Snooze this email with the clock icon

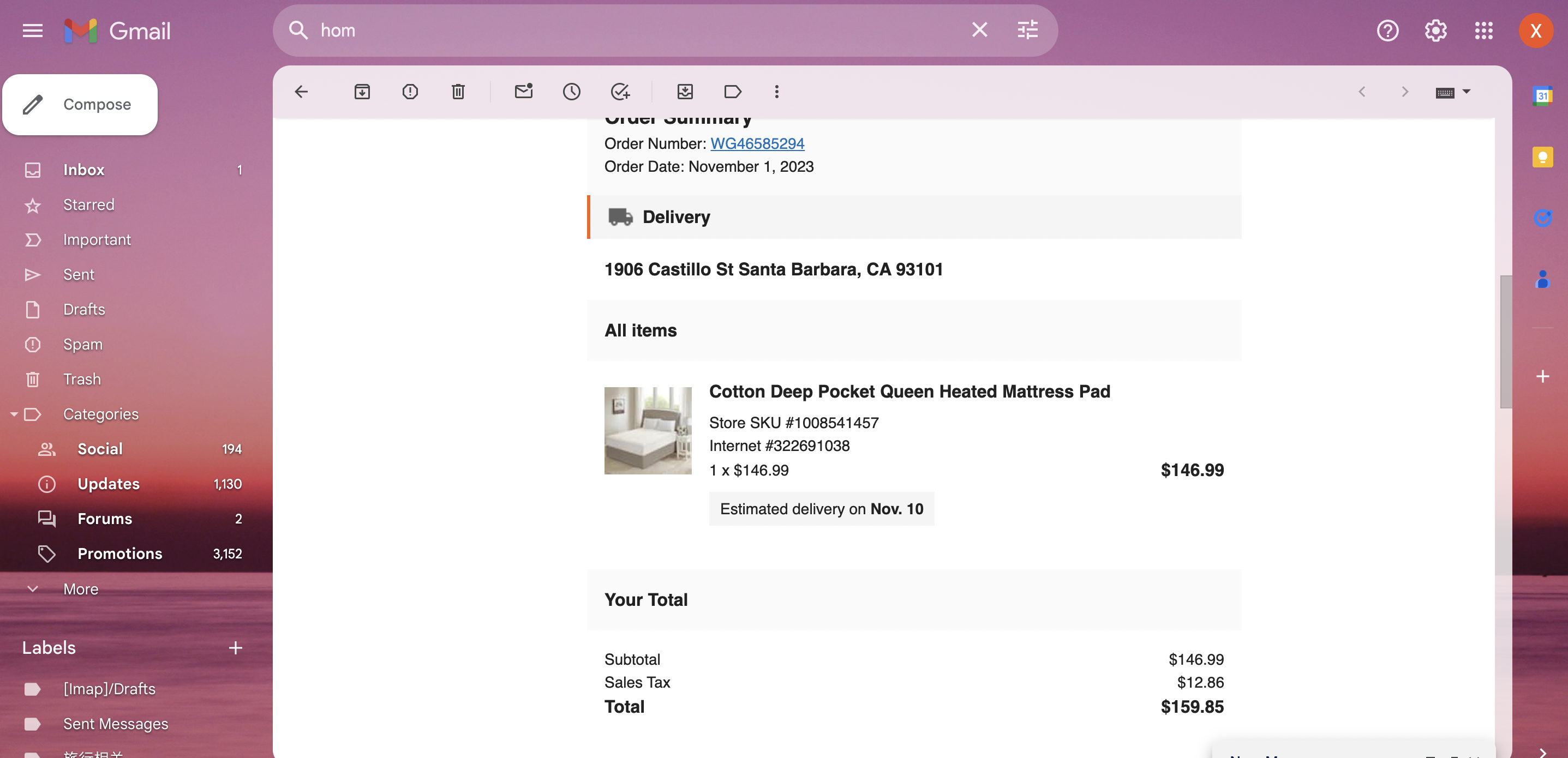pyautogui.click(x=572, y=92)
